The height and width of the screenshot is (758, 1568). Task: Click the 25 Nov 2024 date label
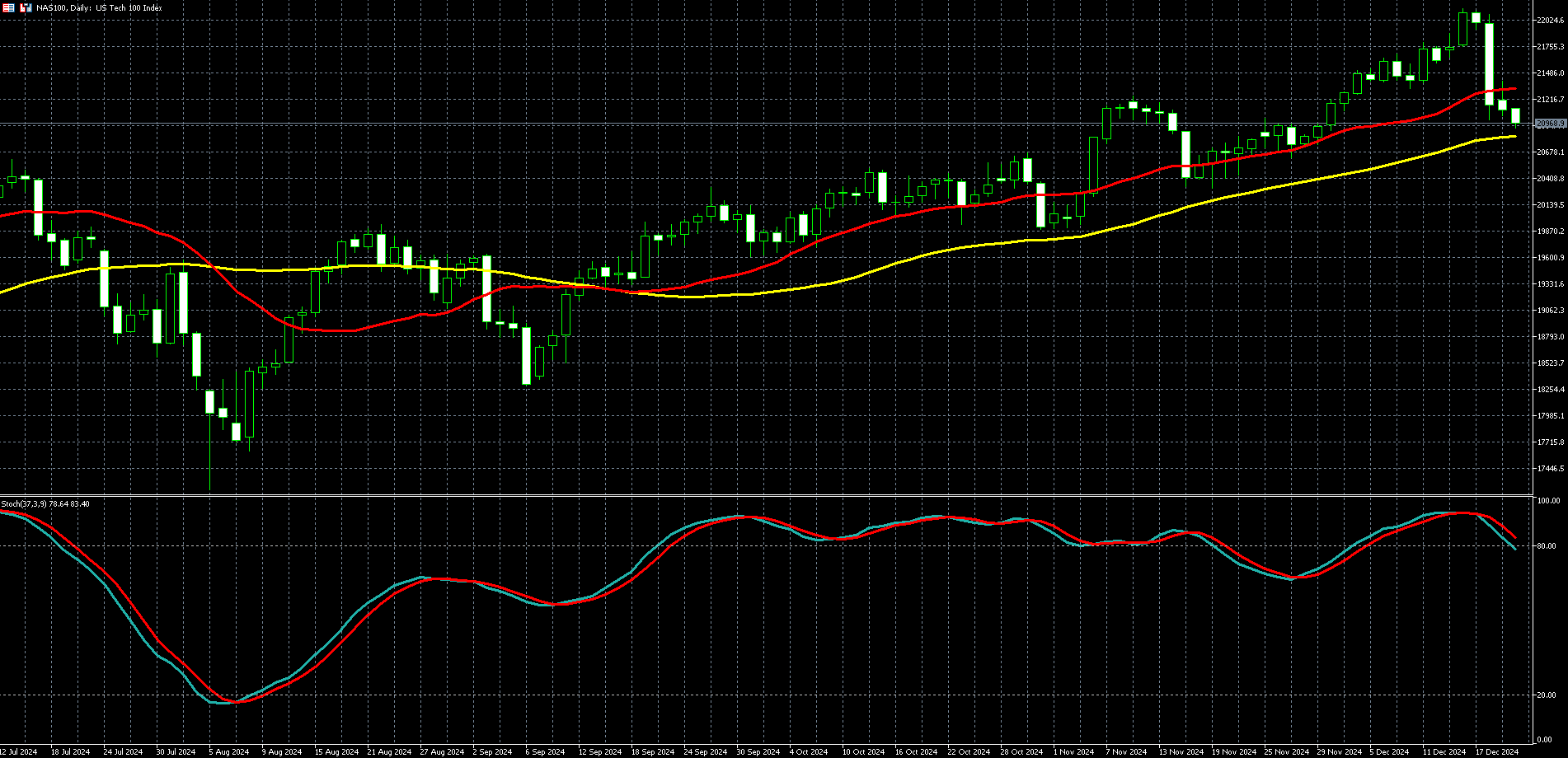[1286, 752]
